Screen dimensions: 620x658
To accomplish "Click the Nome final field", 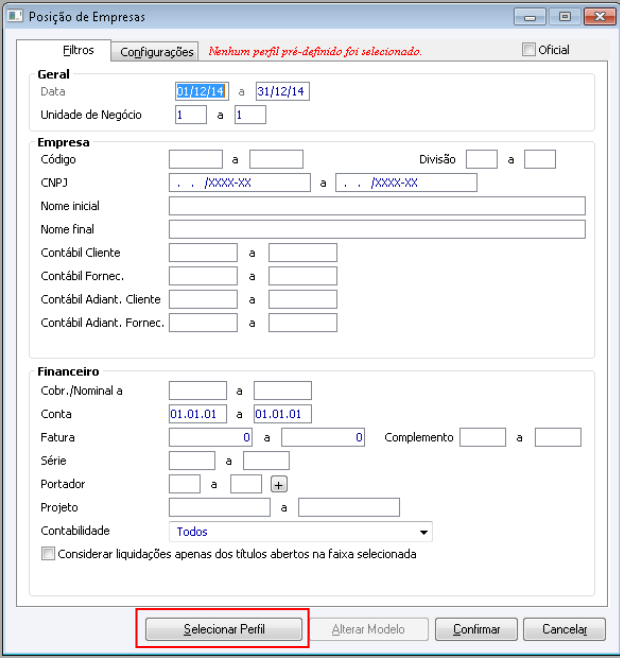I will pyautogui.click(x=377, y=230).
